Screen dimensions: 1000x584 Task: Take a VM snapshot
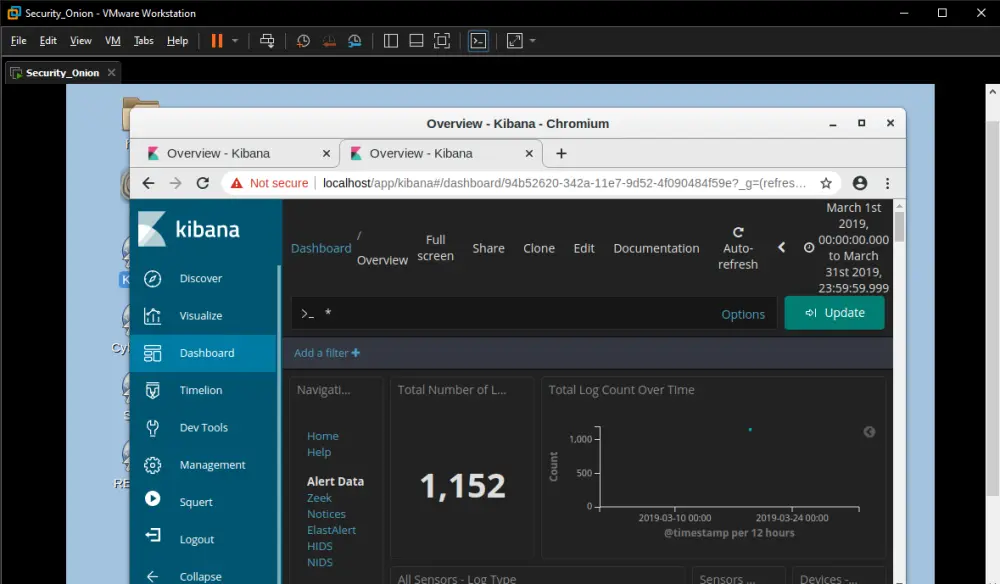304,41
